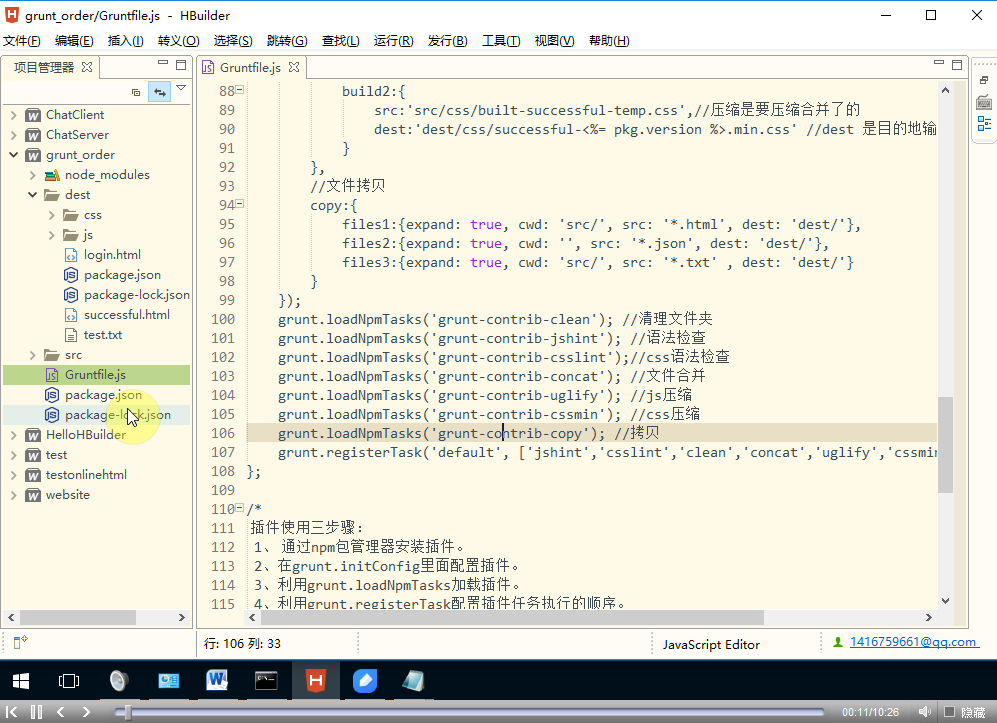This screenshot has height=723, width=997.
Task: Mute the volume speaker in taskbar tray
Action: pos(924,711)
